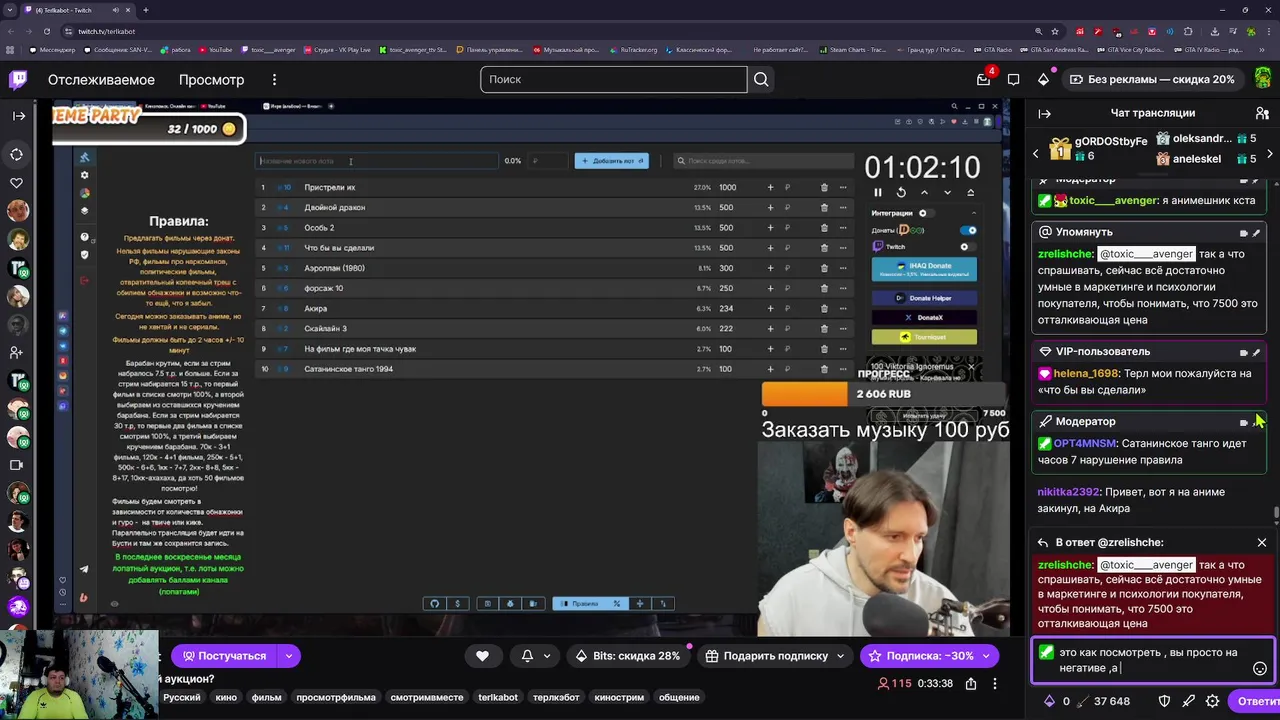Screen dimensions: 1280x720
Task: Click the orange donation progress bar
Action: (805, 394)
